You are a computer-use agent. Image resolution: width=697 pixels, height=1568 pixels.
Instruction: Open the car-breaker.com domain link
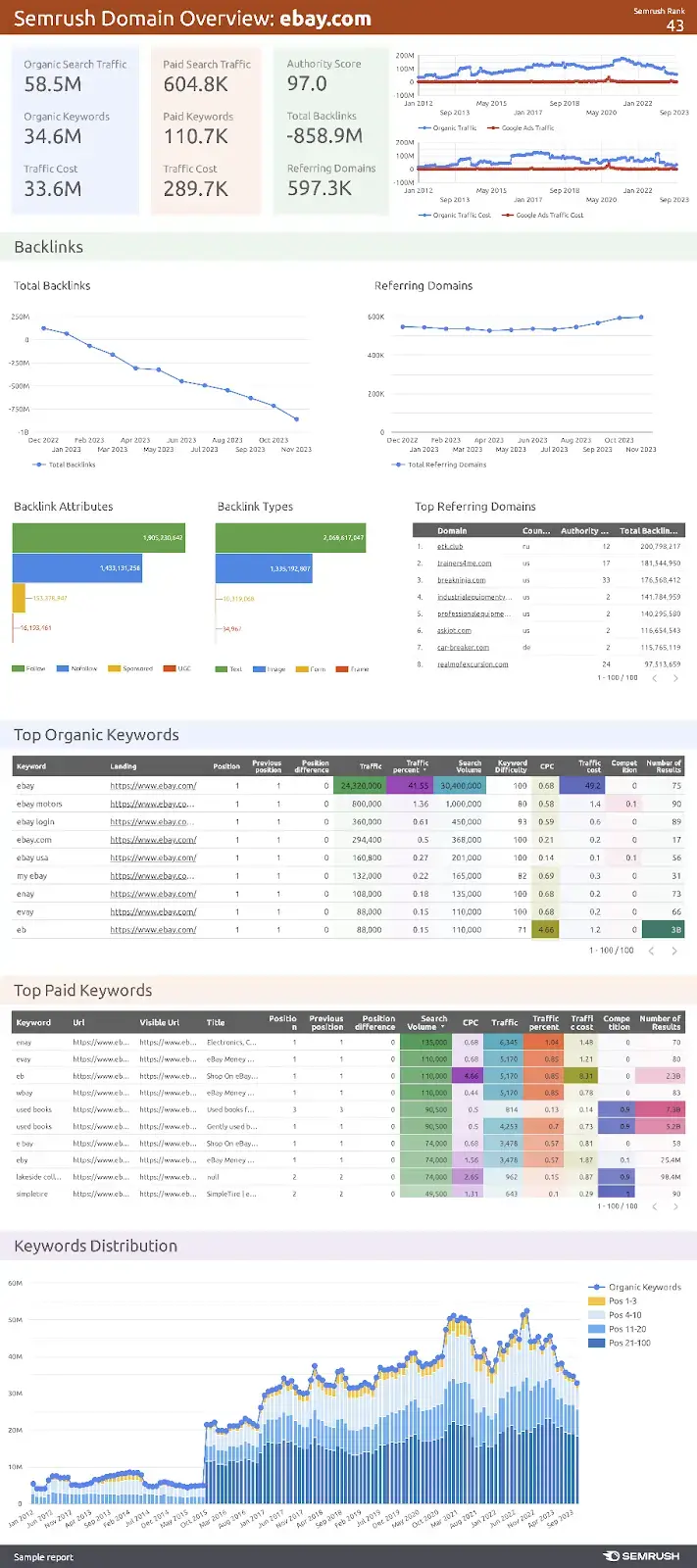(463, 647)
